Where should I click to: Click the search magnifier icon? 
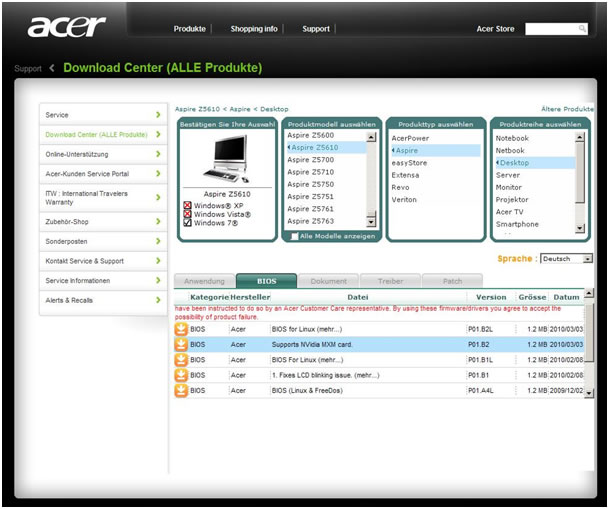[582, 28]
